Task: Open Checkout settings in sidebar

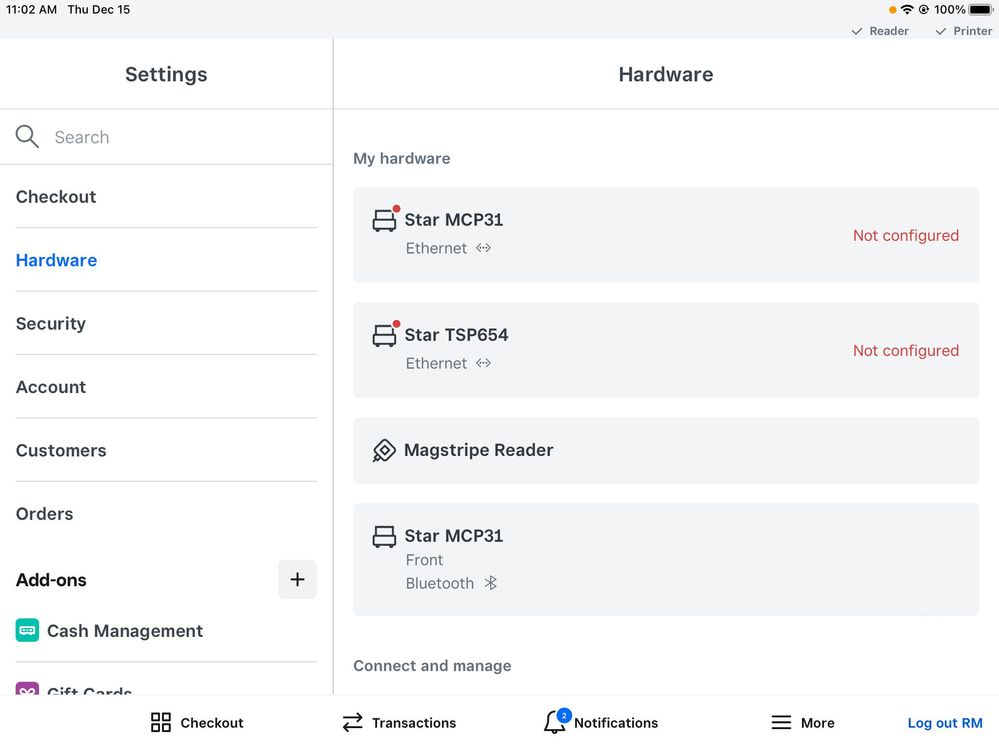Action: (x=166, y=197)
